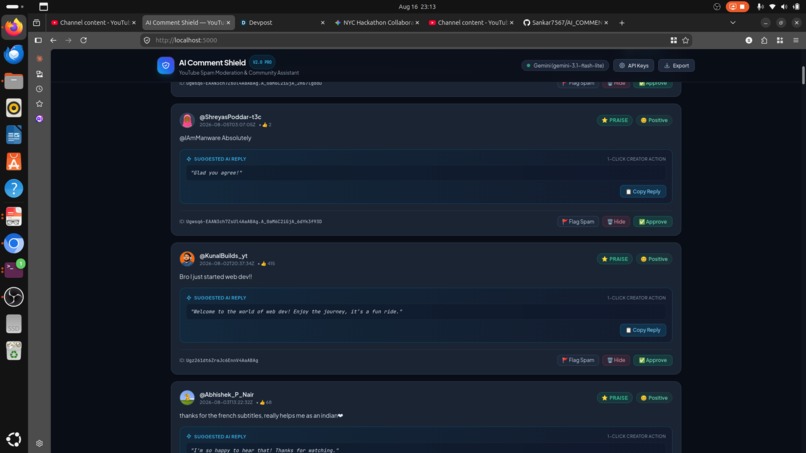Open Ubuntu App Center from the dock

coord(14,162)
